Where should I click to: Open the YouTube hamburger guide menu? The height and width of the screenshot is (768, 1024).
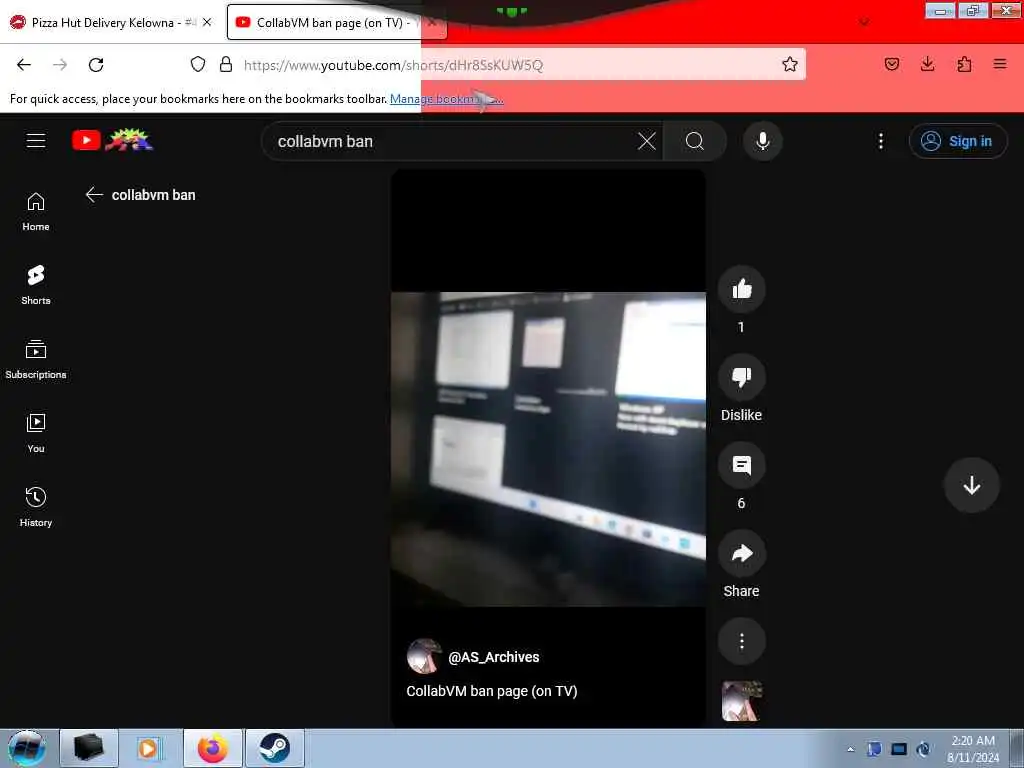pyautogui.click(x=36, y=140)
